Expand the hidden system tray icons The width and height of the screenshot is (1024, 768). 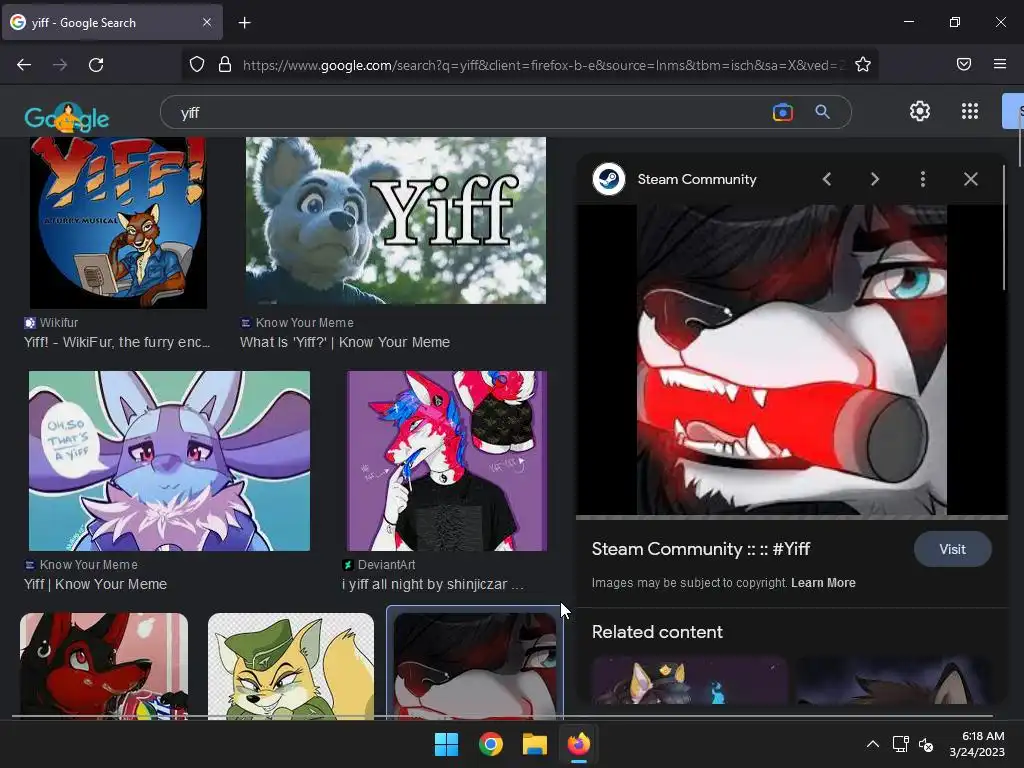pos(872,744)
